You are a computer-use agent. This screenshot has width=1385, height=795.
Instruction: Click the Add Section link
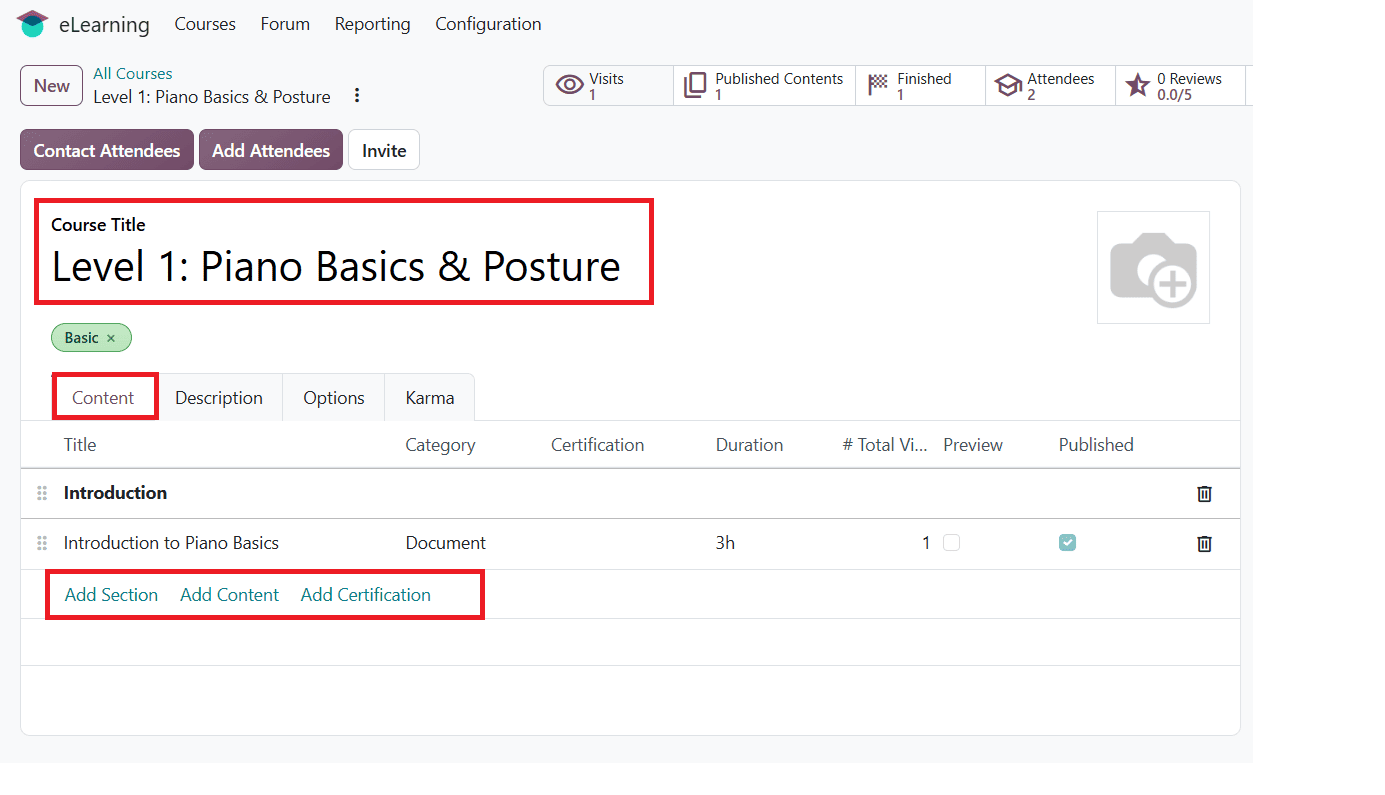coord(111,595)
